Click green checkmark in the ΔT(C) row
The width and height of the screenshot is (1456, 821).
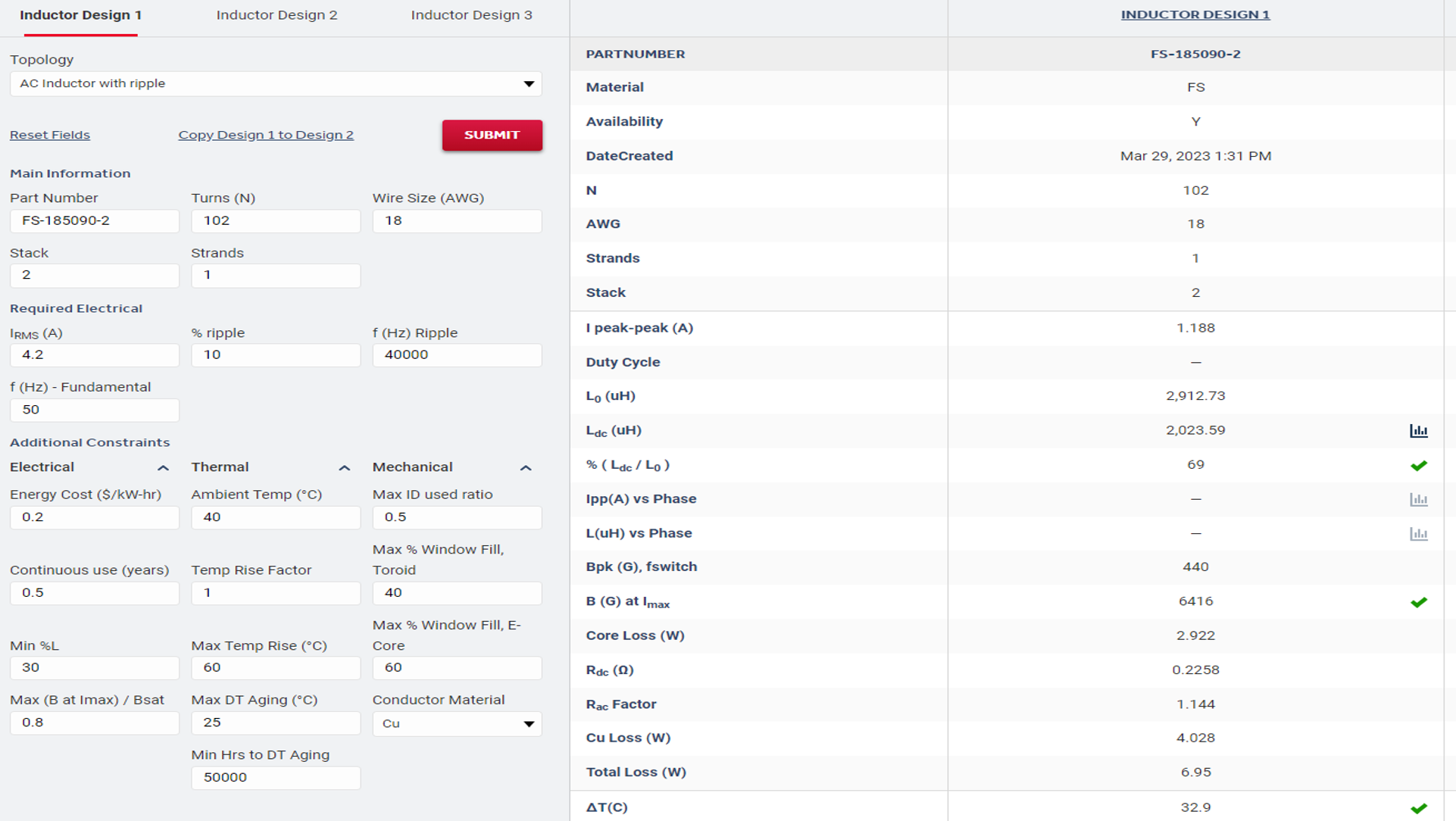(1418, 808)
